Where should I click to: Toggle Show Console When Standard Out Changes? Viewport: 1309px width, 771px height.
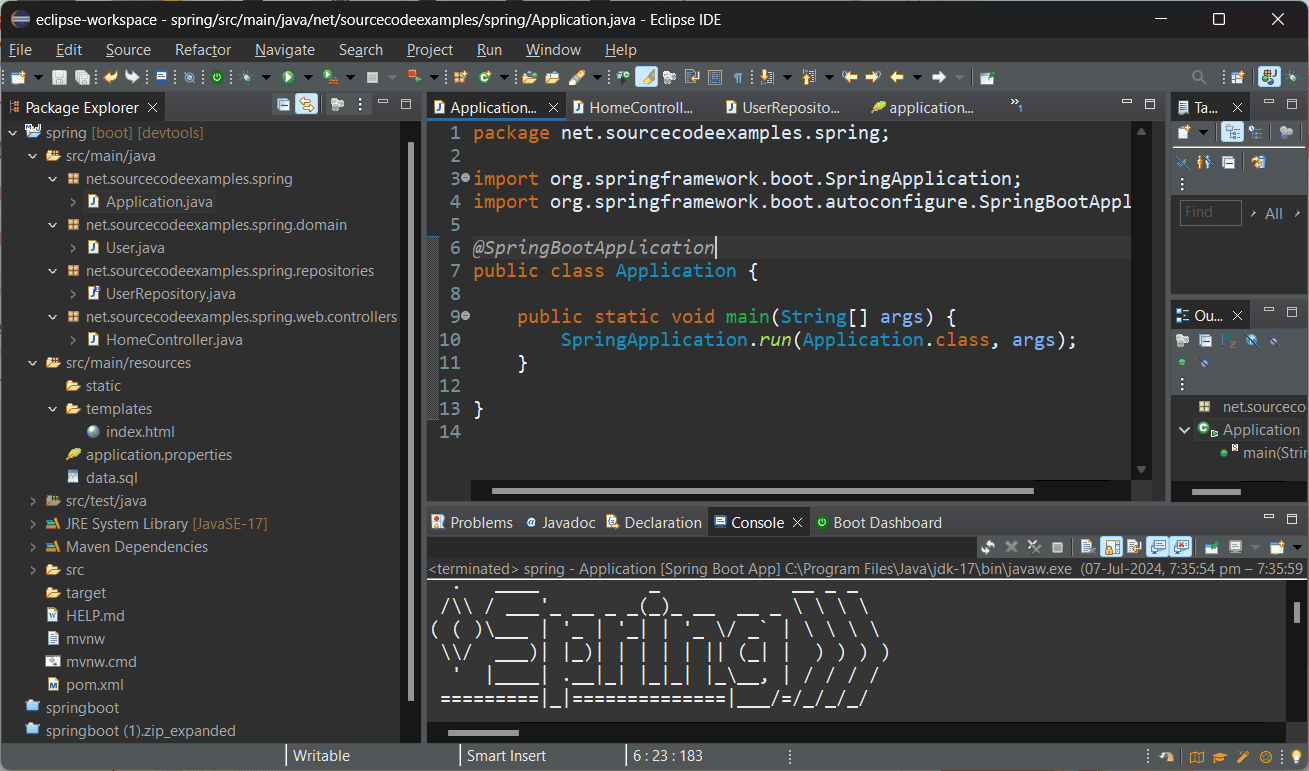1158,547
